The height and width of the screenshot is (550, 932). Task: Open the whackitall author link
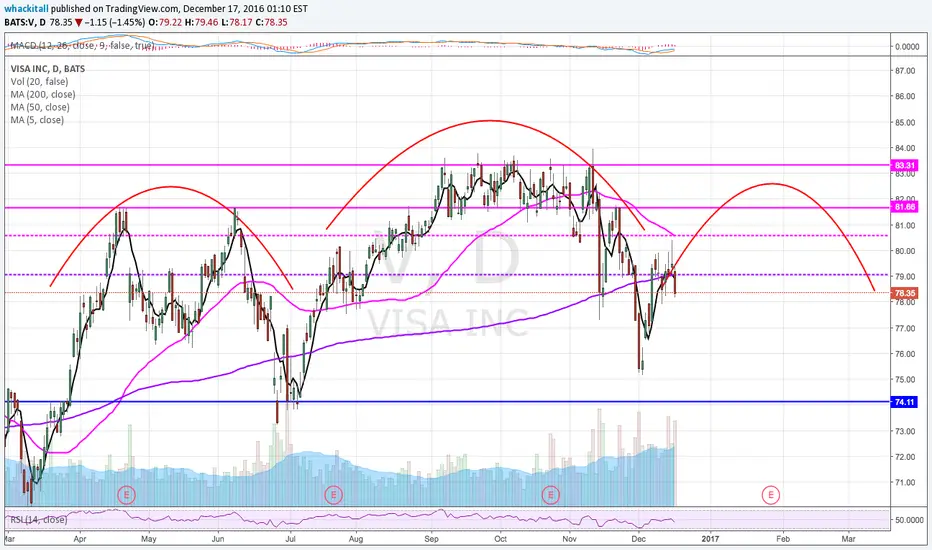(x=26, y=9)
